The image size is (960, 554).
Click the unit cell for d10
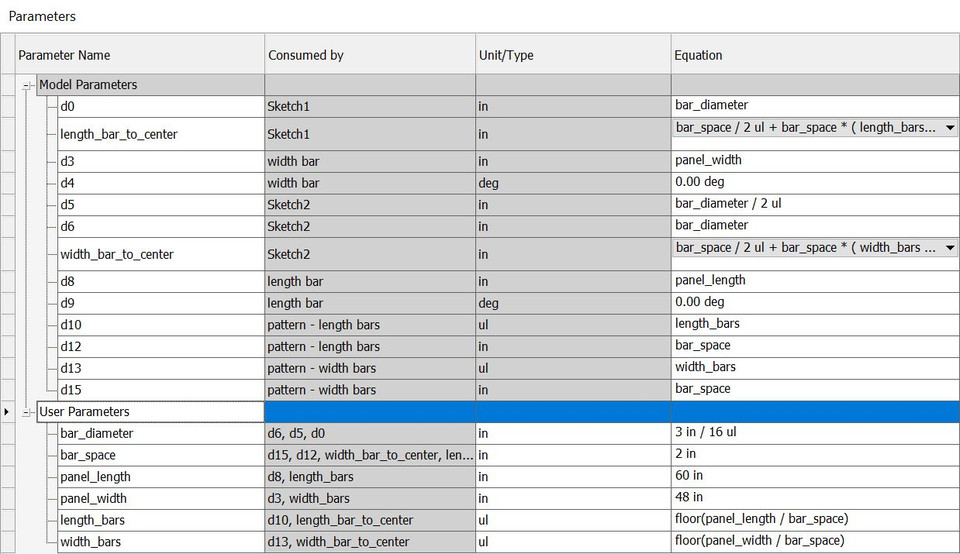pos(572,324)
